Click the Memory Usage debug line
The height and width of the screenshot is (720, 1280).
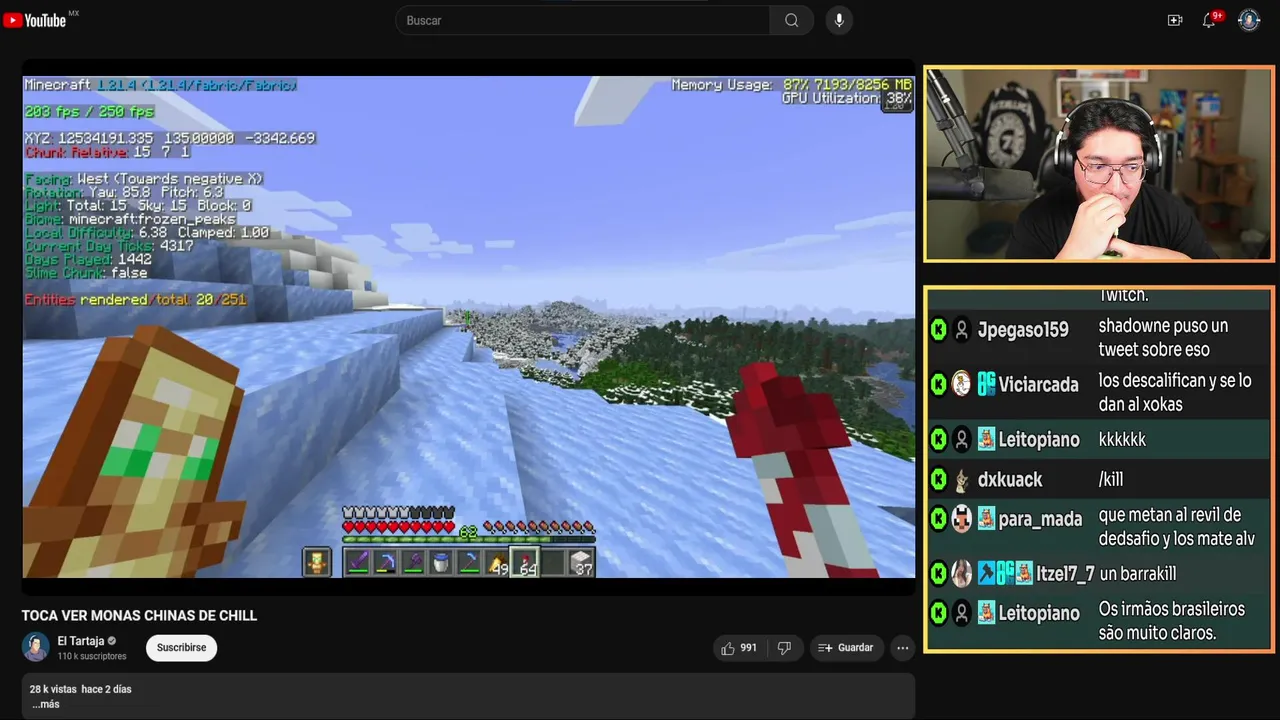(x=791, y=85)
